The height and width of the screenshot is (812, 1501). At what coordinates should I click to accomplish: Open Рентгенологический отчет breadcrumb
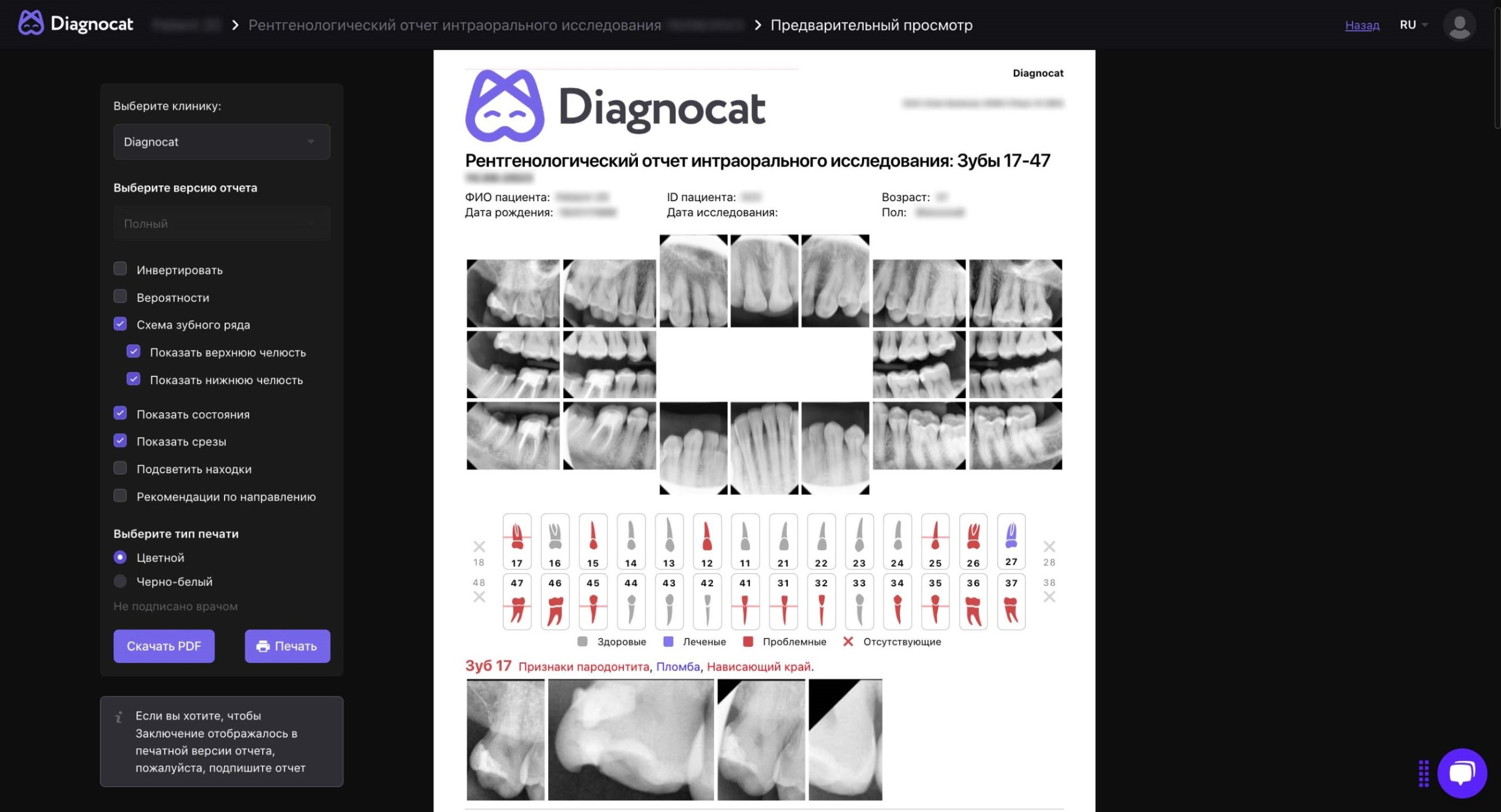pos(454,25)
